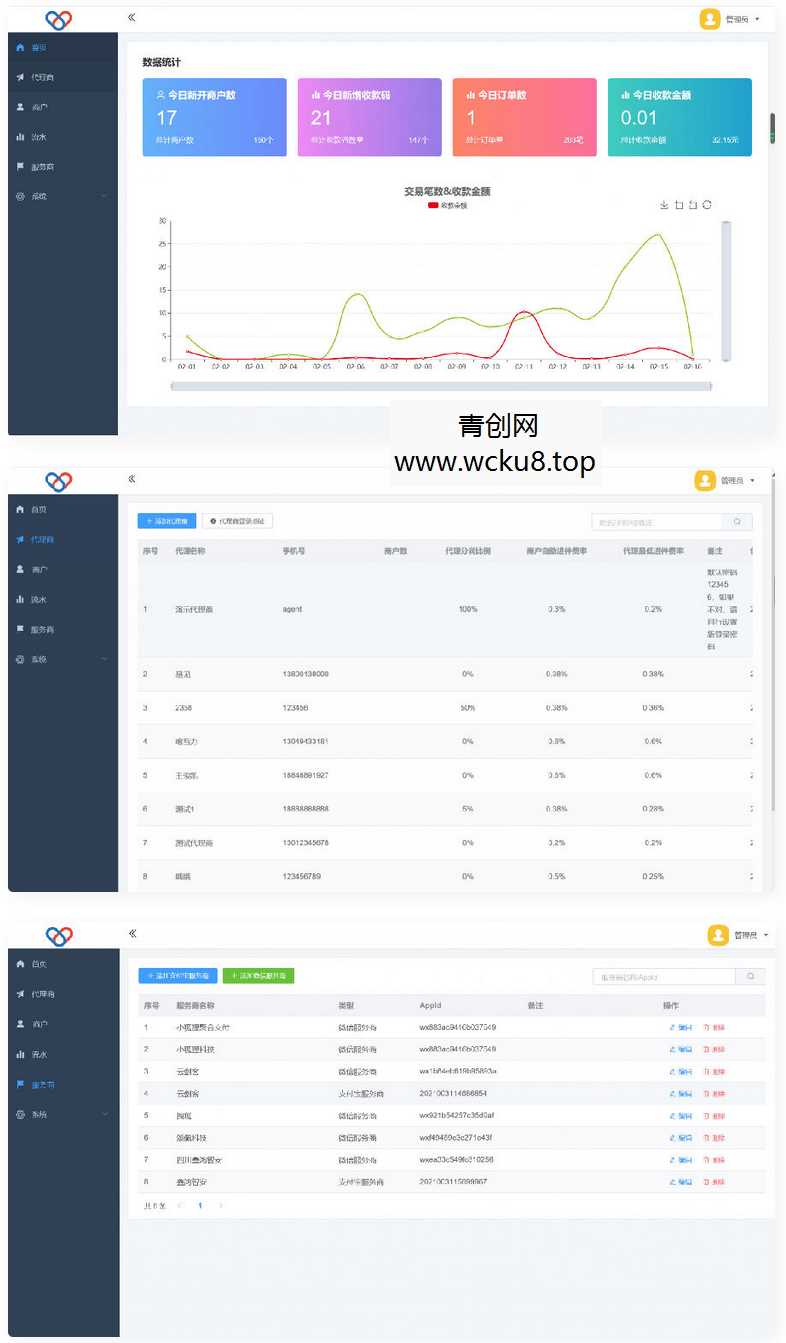Click the 今日新增收款码 purple stat card

pos(370,117)
